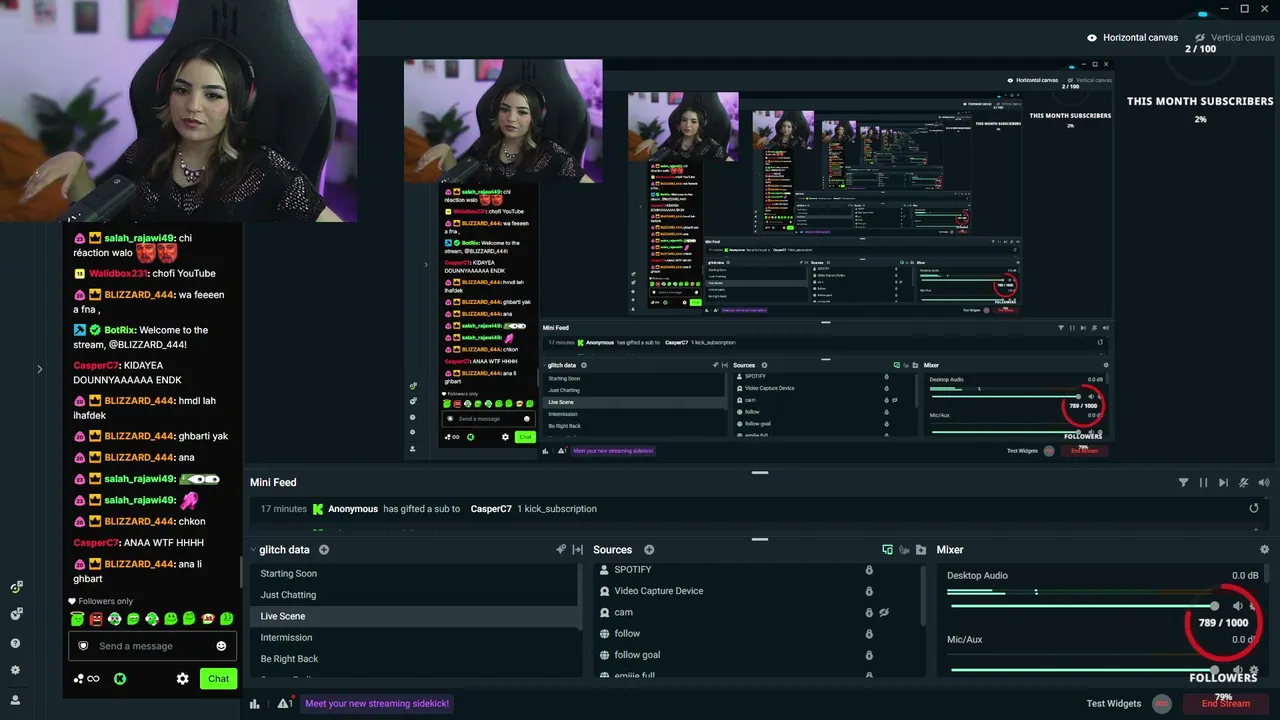This screenshot has height=720, width=1280.
Task: Click the green Chat send button
Action: (x=218, y=679)
